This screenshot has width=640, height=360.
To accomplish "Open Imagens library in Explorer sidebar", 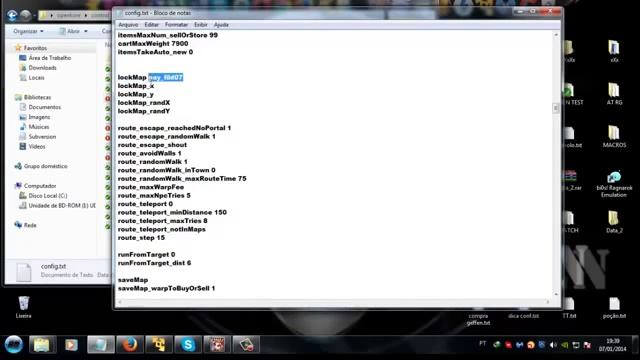I will pos(39,117).
